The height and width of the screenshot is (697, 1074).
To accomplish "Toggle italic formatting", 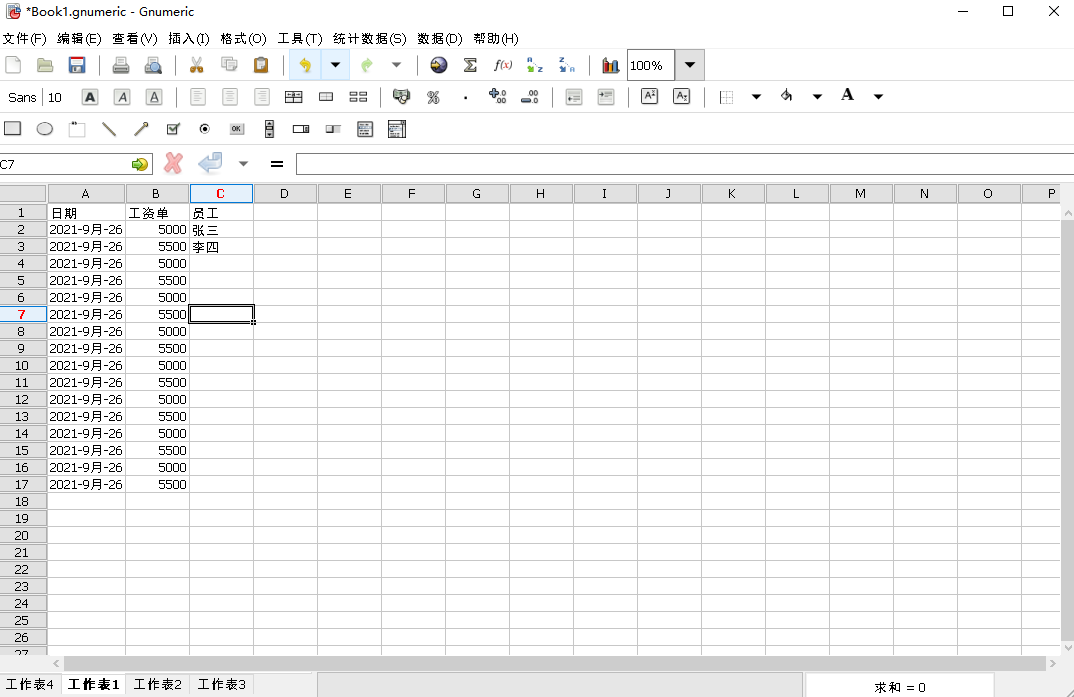I will tap(122, 97).
